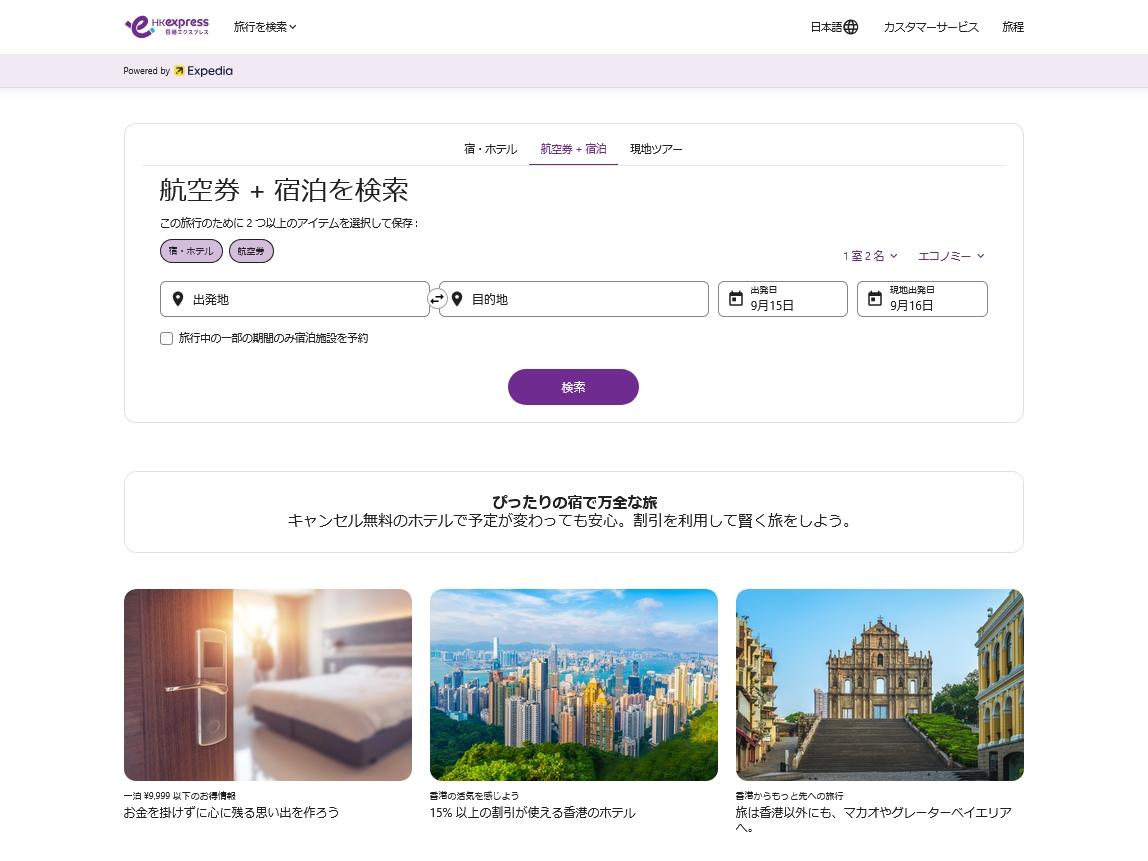Toggle the 宿・ホテル chip
The height and width of the screenshot is (861, 1148).
tap(191, 251)
